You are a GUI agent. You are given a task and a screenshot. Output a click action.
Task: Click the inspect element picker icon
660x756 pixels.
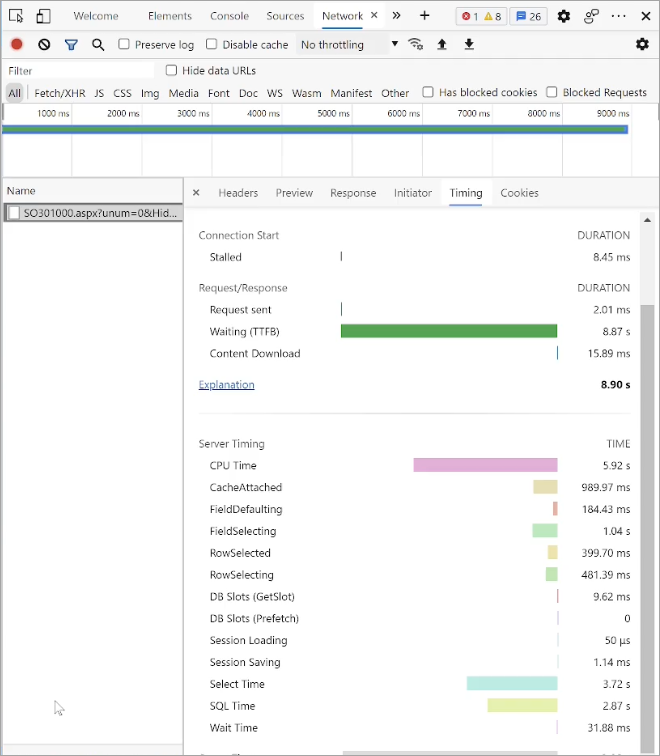16,16
